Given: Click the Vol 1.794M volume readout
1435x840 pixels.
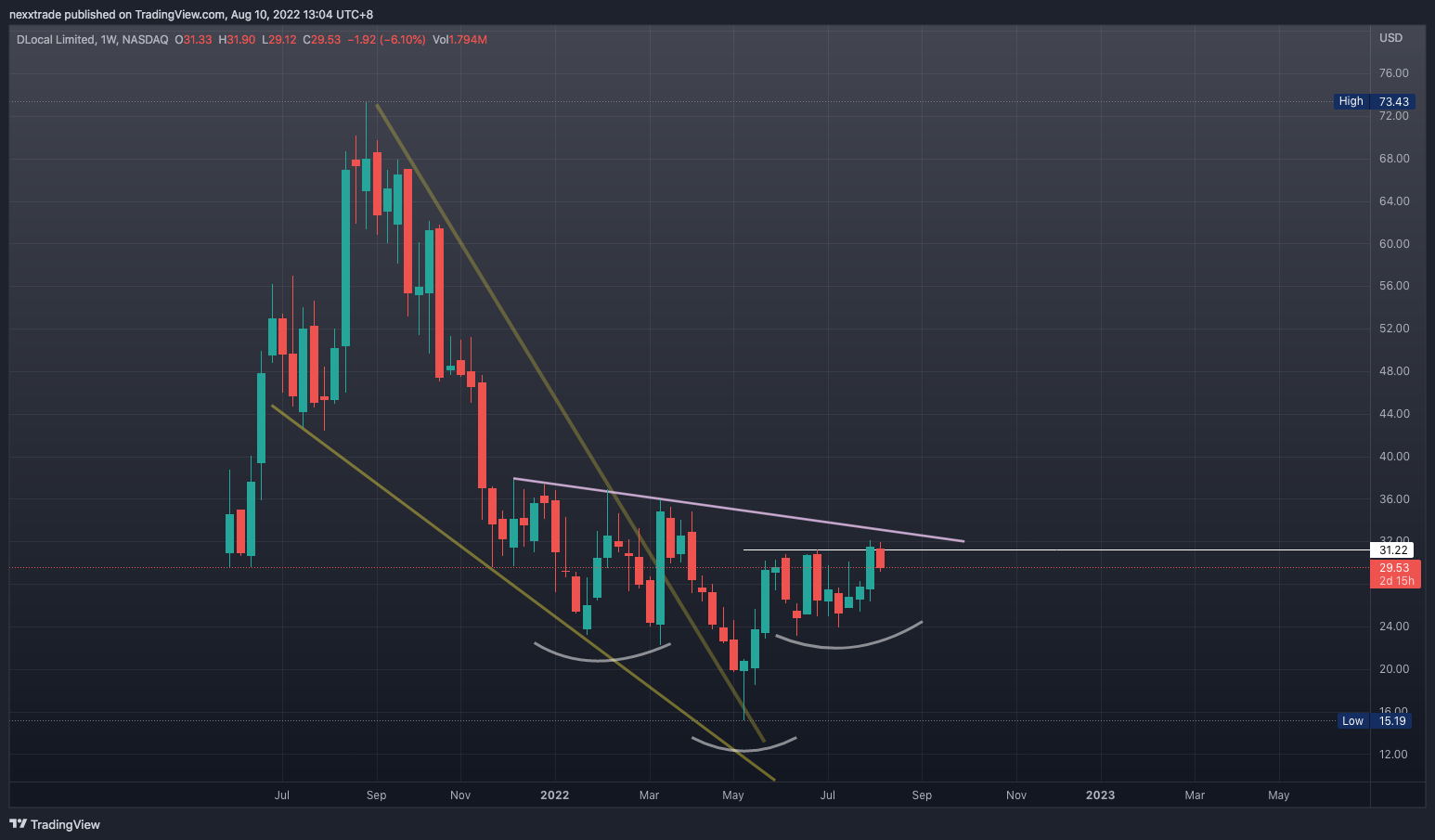Looking at the screenshot, I should (459, 40).
